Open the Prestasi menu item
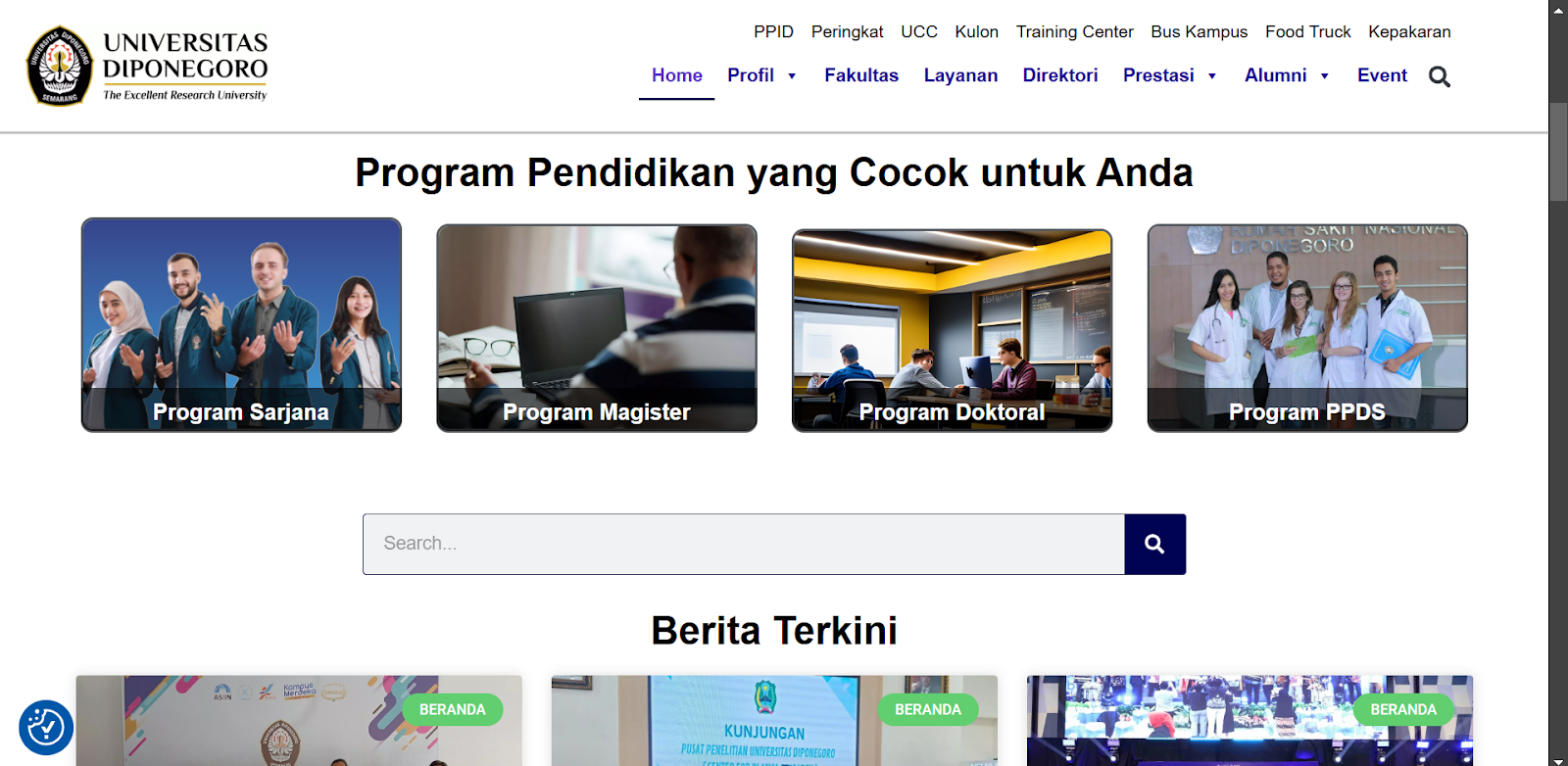This screenshot has height=766, width=1568. (1158, 75)
